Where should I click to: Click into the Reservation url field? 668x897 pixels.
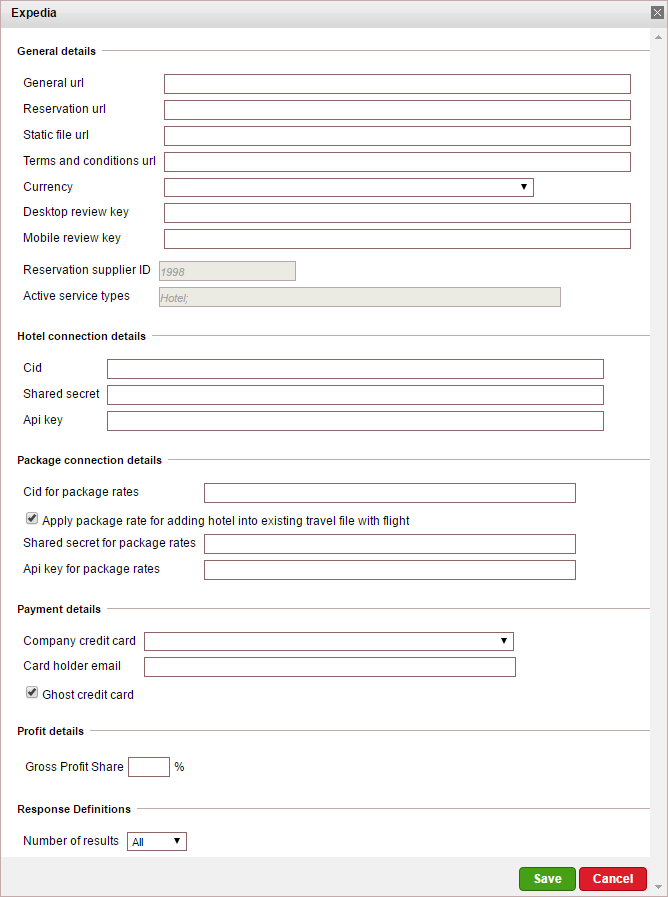pyautogui.click(x=397, y=110)
